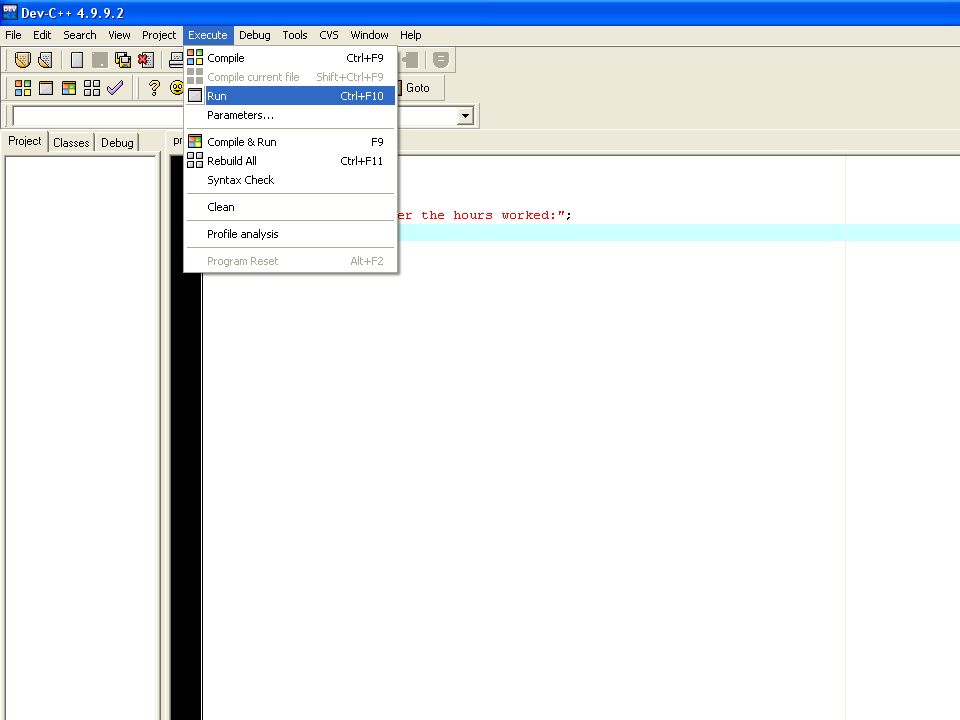This screenshot has width=960, height=720.
Task: Click the Close file red X icon
Action: point(146,60)
